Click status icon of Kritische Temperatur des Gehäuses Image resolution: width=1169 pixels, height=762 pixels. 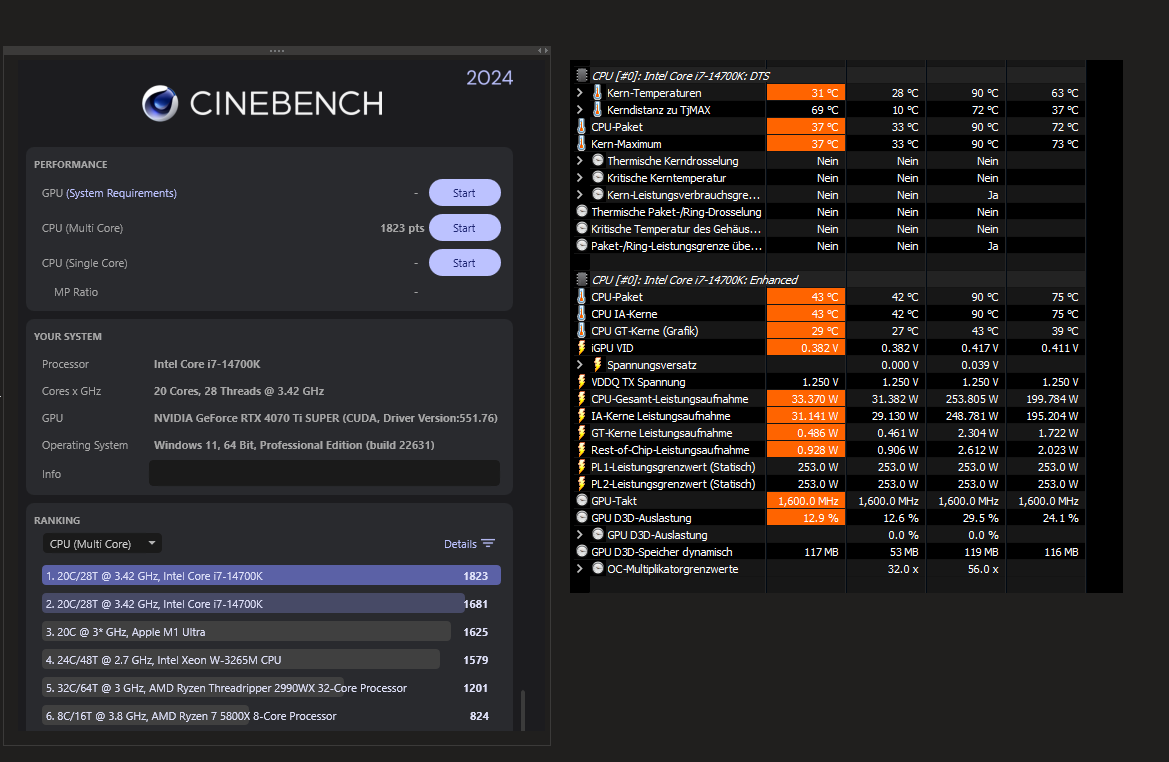pos(582,228)
